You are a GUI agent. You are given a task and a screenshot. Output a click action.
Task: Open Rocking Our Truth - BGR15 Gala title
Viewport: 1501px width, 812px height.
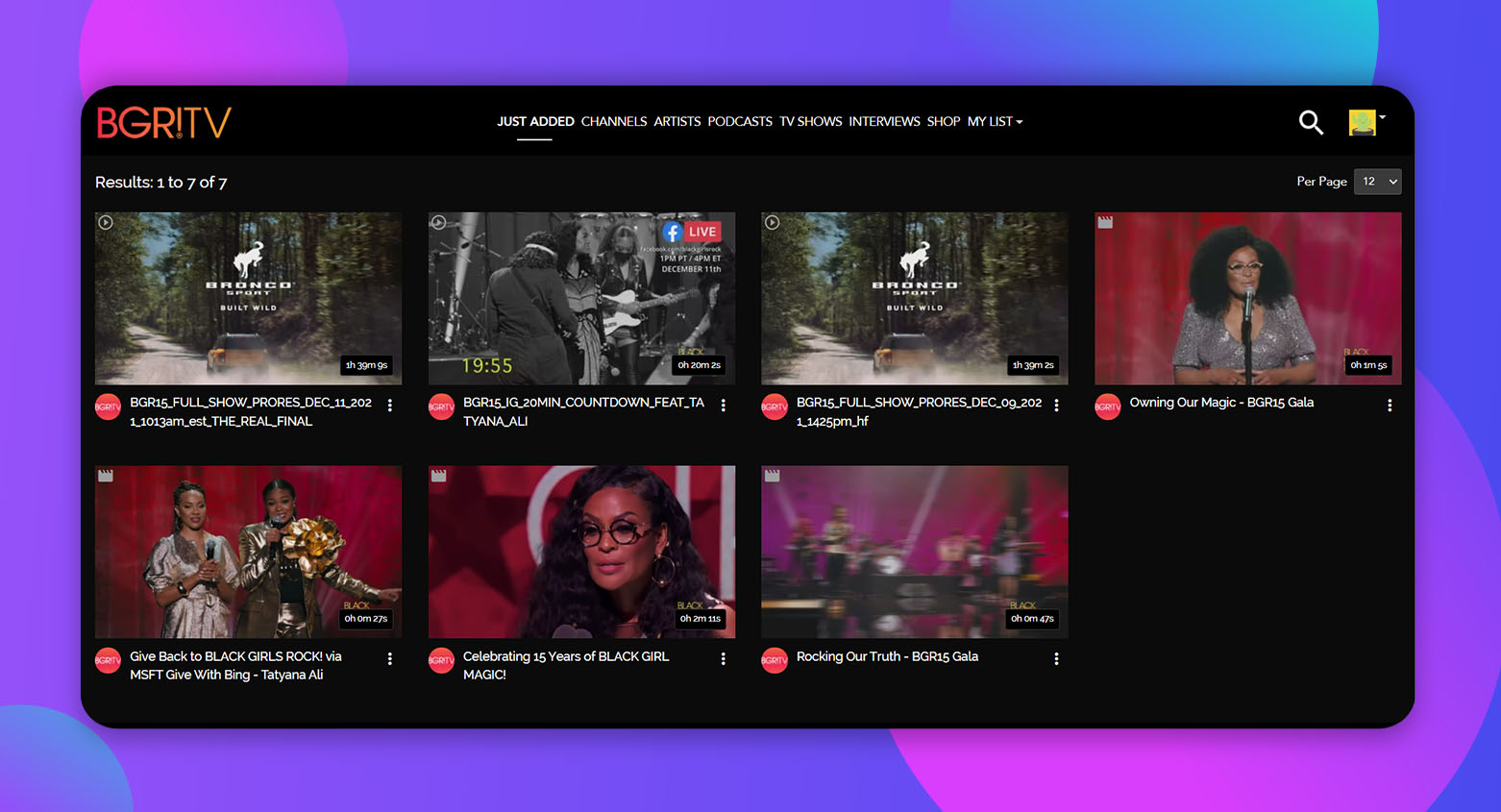pyautogui.click(x=887, y=656)
